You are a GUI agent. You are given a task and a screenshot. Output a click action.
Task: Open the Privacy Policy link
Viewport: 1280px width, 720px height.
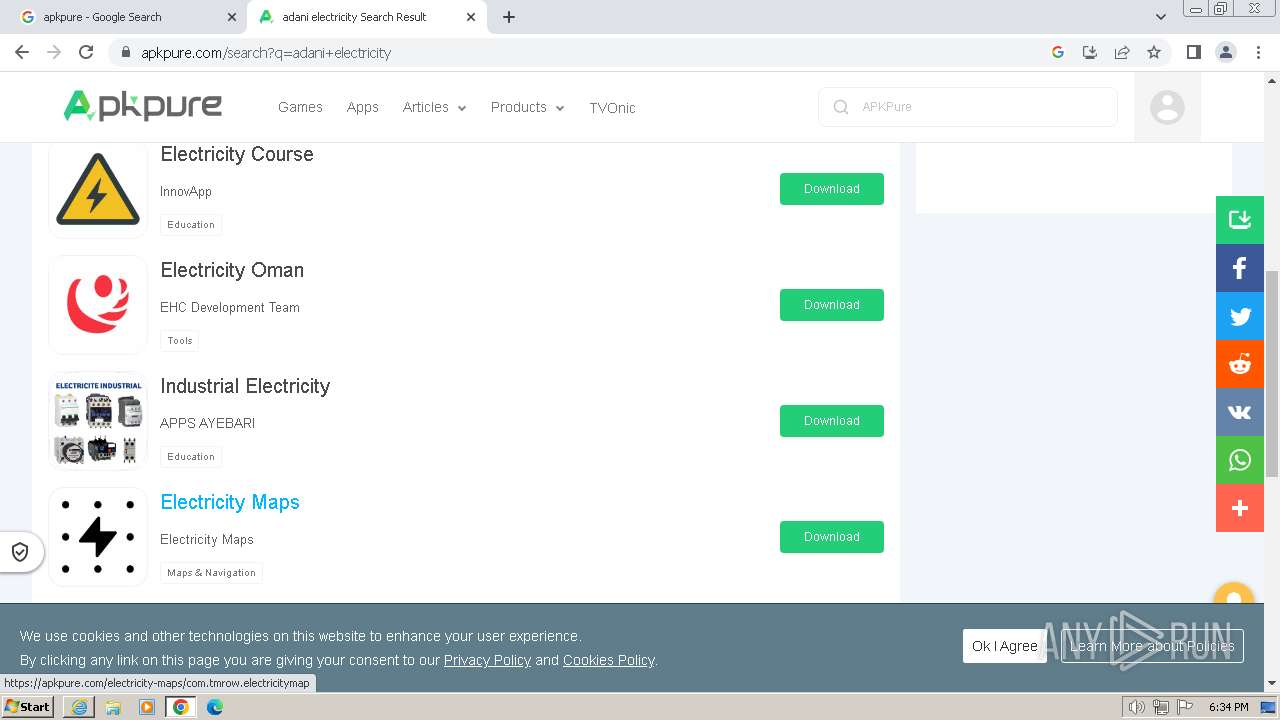[487, 660]
